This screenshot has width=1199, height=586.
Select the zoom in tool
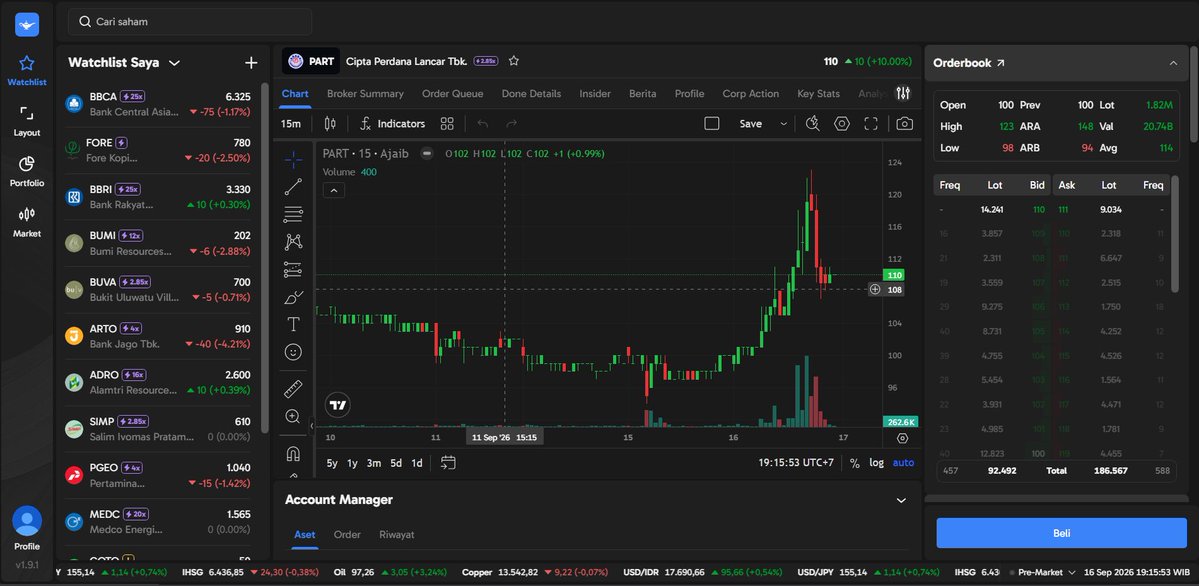tap(293, 416)
